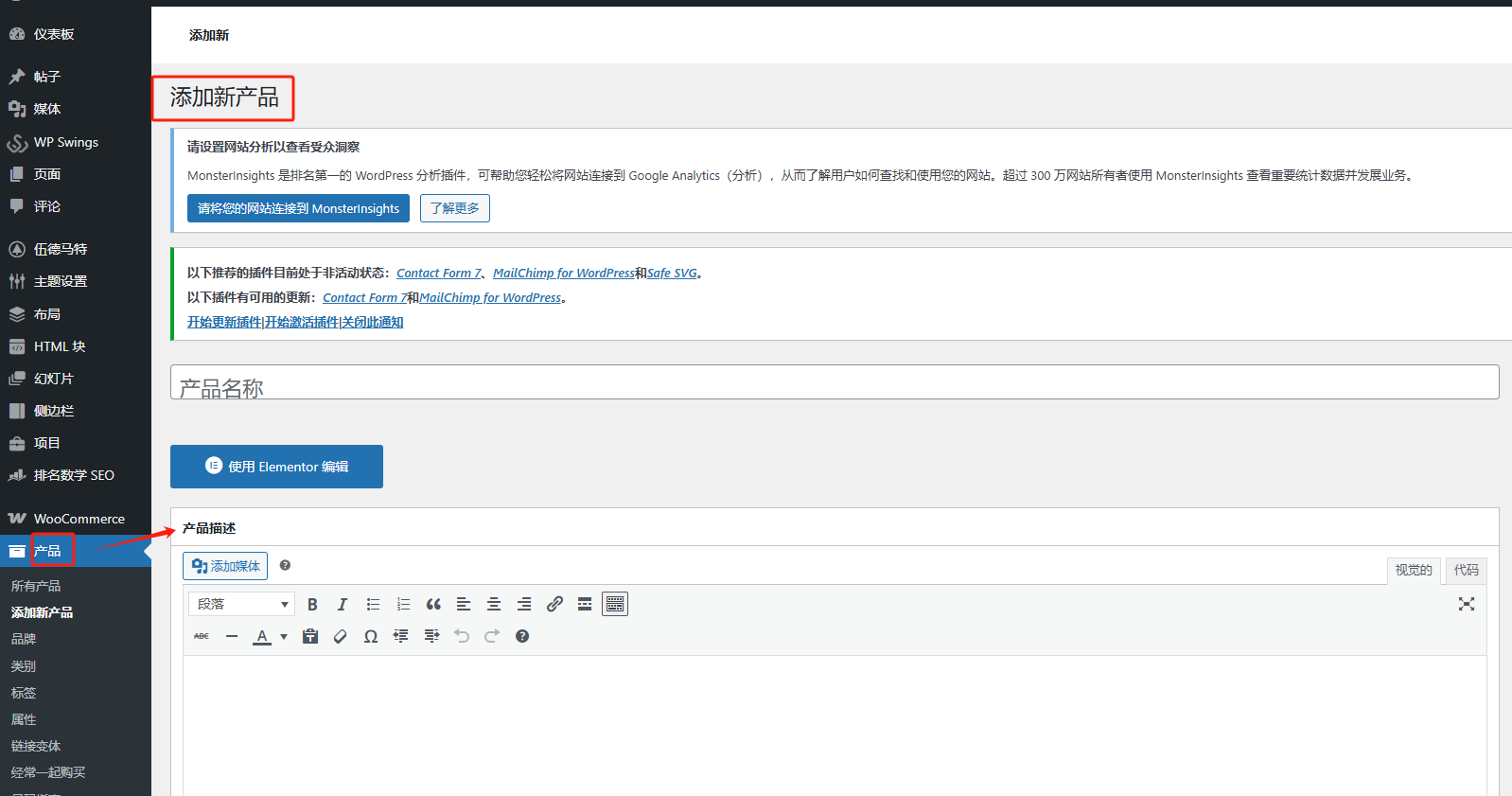Viewport: 1512px width, 796px height.
Task: Open 类别 submenu item
Action: (24, 666)
